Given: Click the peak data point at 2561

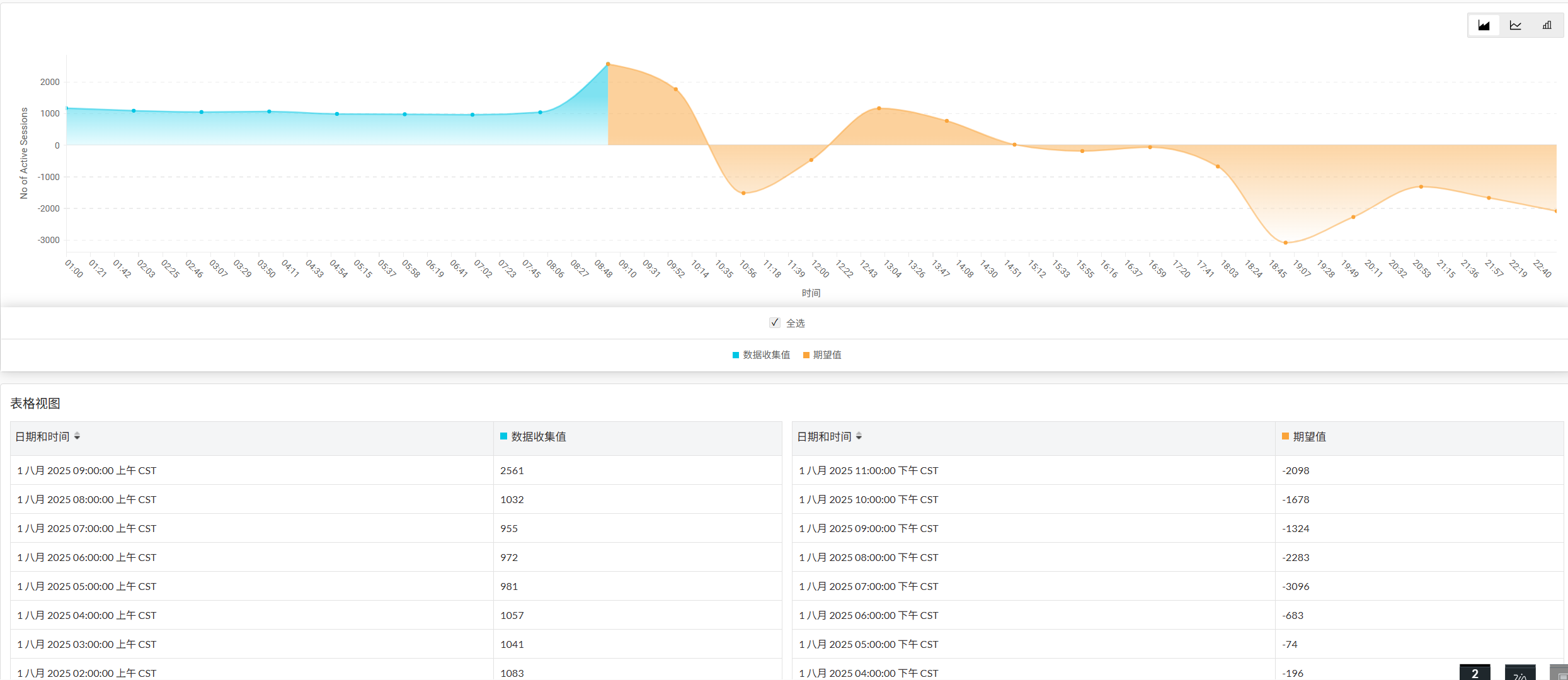Looking at the screenshot, I should click(608, 64).
